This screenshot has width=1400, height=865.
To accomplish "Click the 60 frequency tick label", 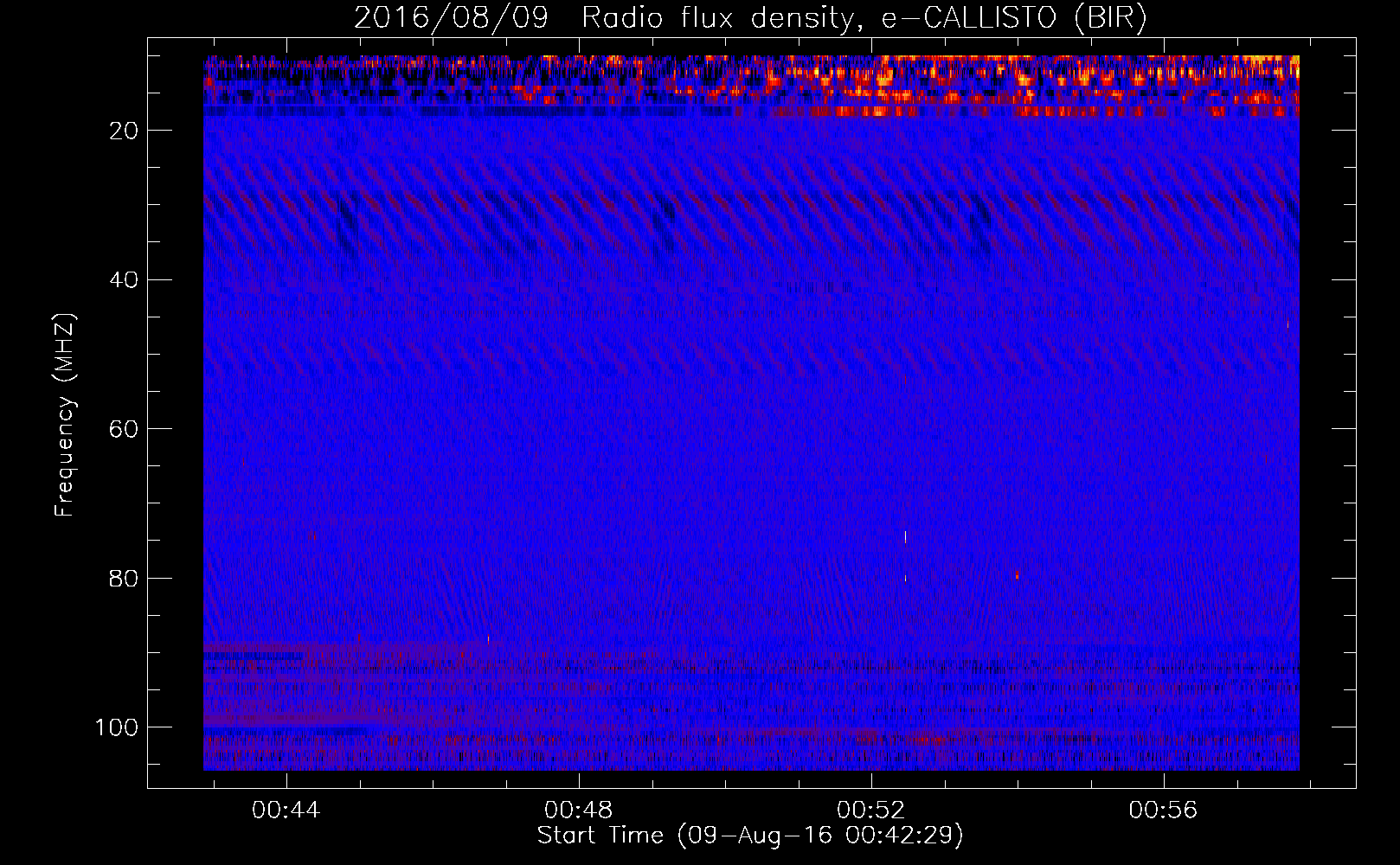I will click(124, 429).
